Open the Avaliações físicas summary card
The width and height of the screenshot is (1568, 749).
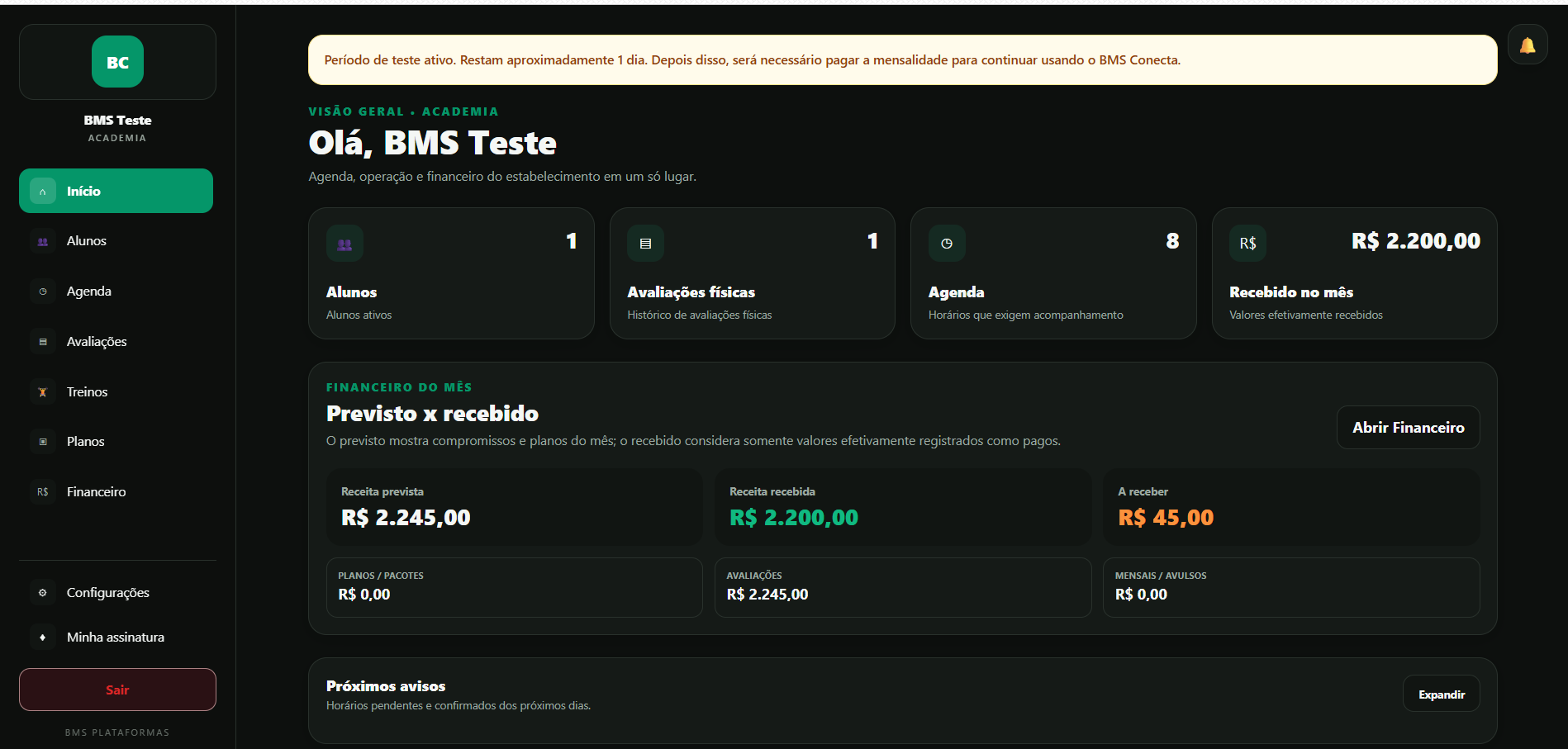[x=753, y=273]
